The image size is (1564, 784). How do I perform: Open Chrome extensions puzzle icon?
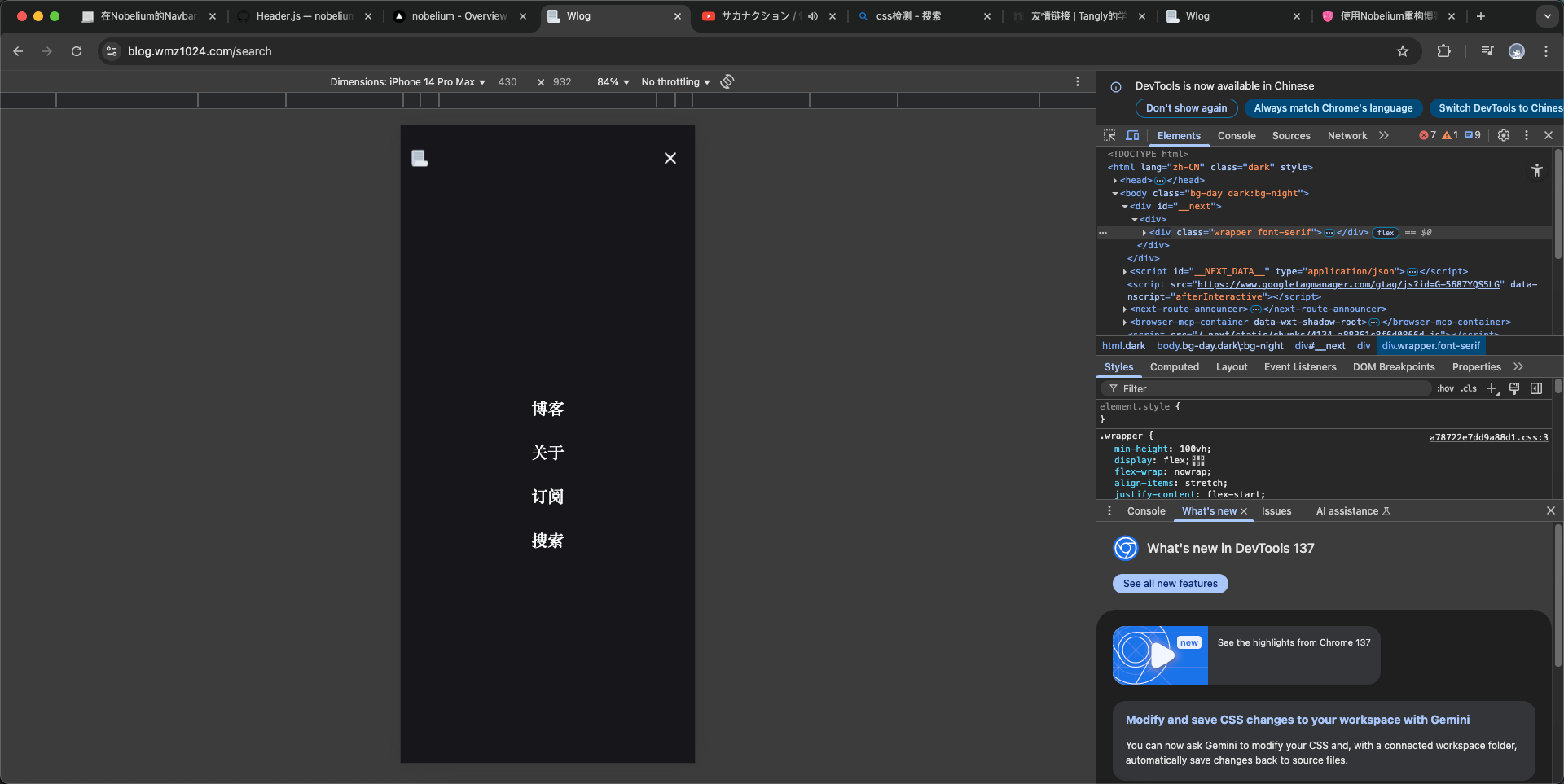coord(1443,51)
